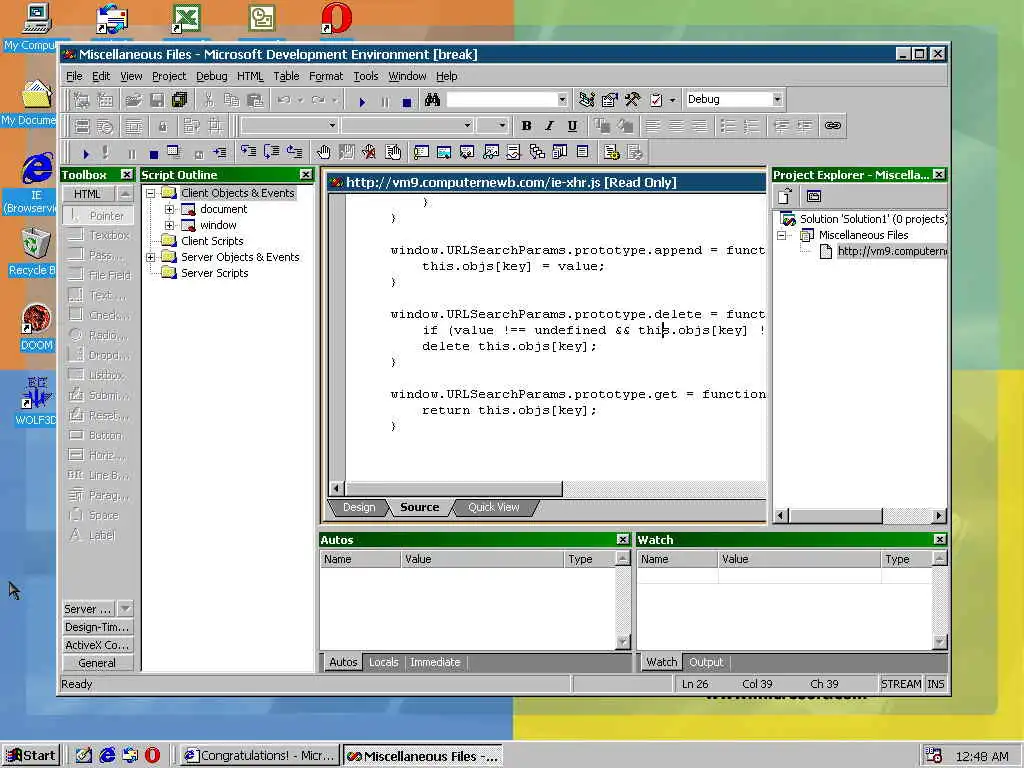
Task: Open the Task List button dropdown arrow
Action: click(673, 100)
